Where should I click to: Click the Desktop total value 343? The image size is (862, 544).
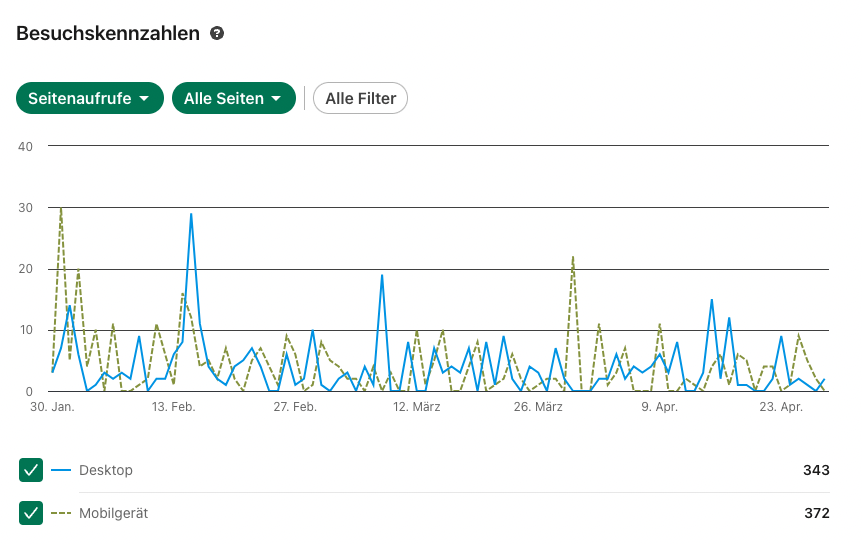pyautogui.click(x=816, y=470)
